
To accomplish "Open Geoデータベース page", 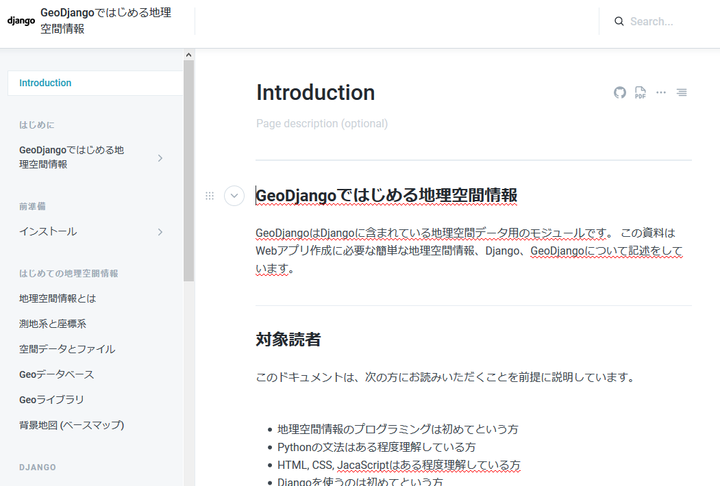I will (56, 374).
